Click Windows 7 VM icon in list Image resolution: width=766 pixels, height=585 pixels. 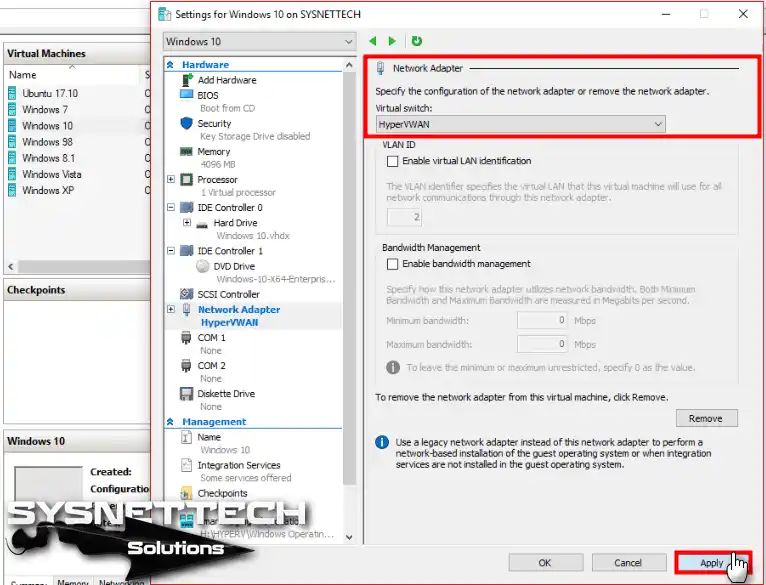pyautogui.click(x=12, y=109)
